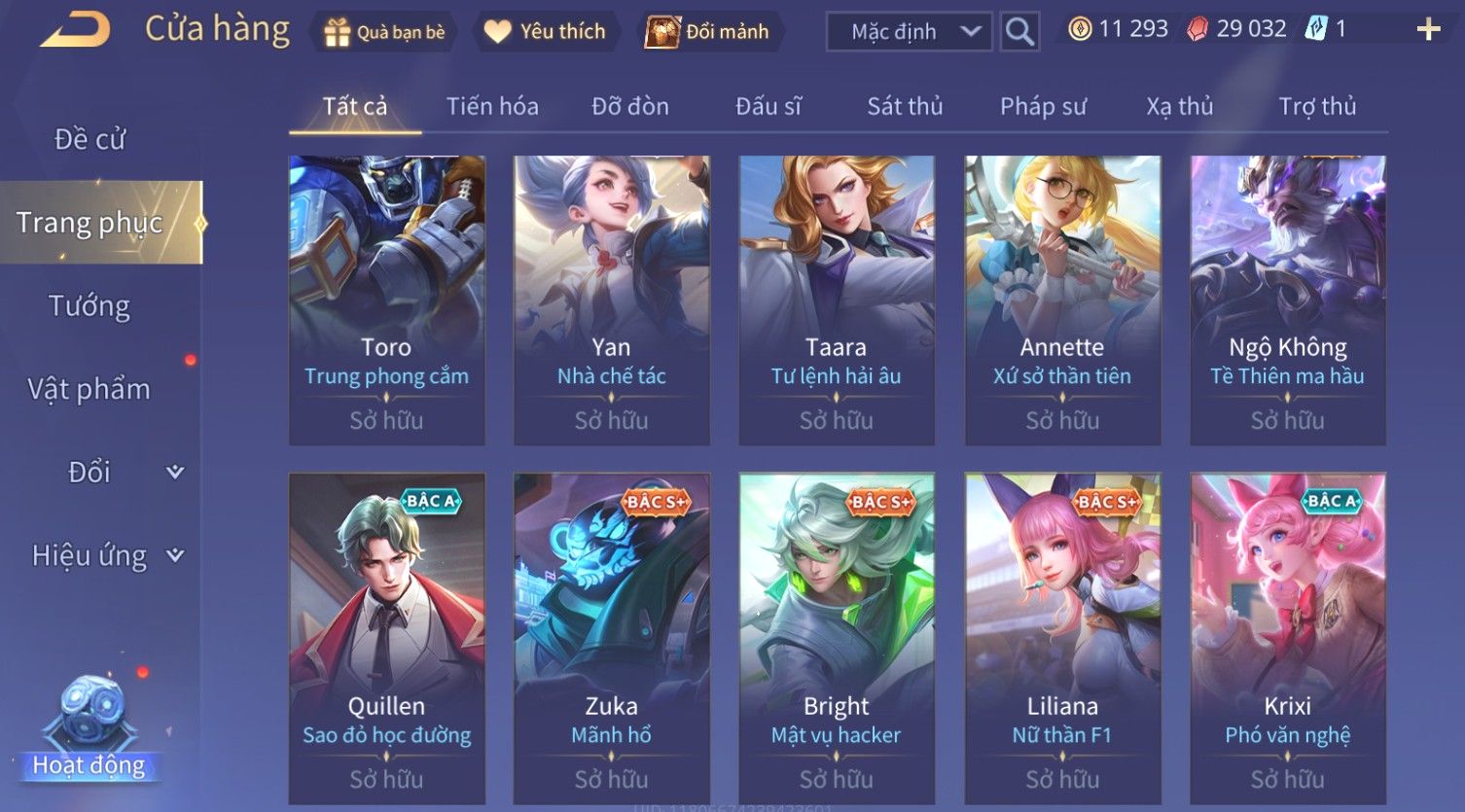Switch to the Sát thủ tab
Screen dimensions: 1465x812
coord(905,106)
